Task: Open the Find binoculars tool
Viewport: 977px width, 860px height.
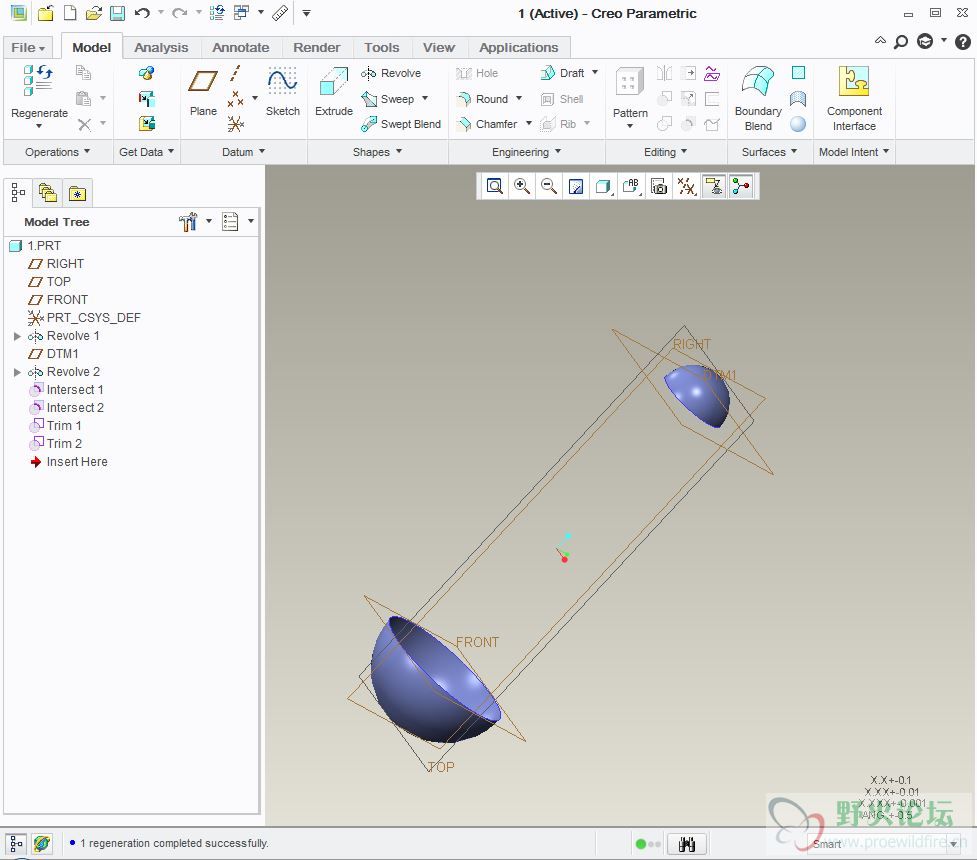Action: coord(687,844)
